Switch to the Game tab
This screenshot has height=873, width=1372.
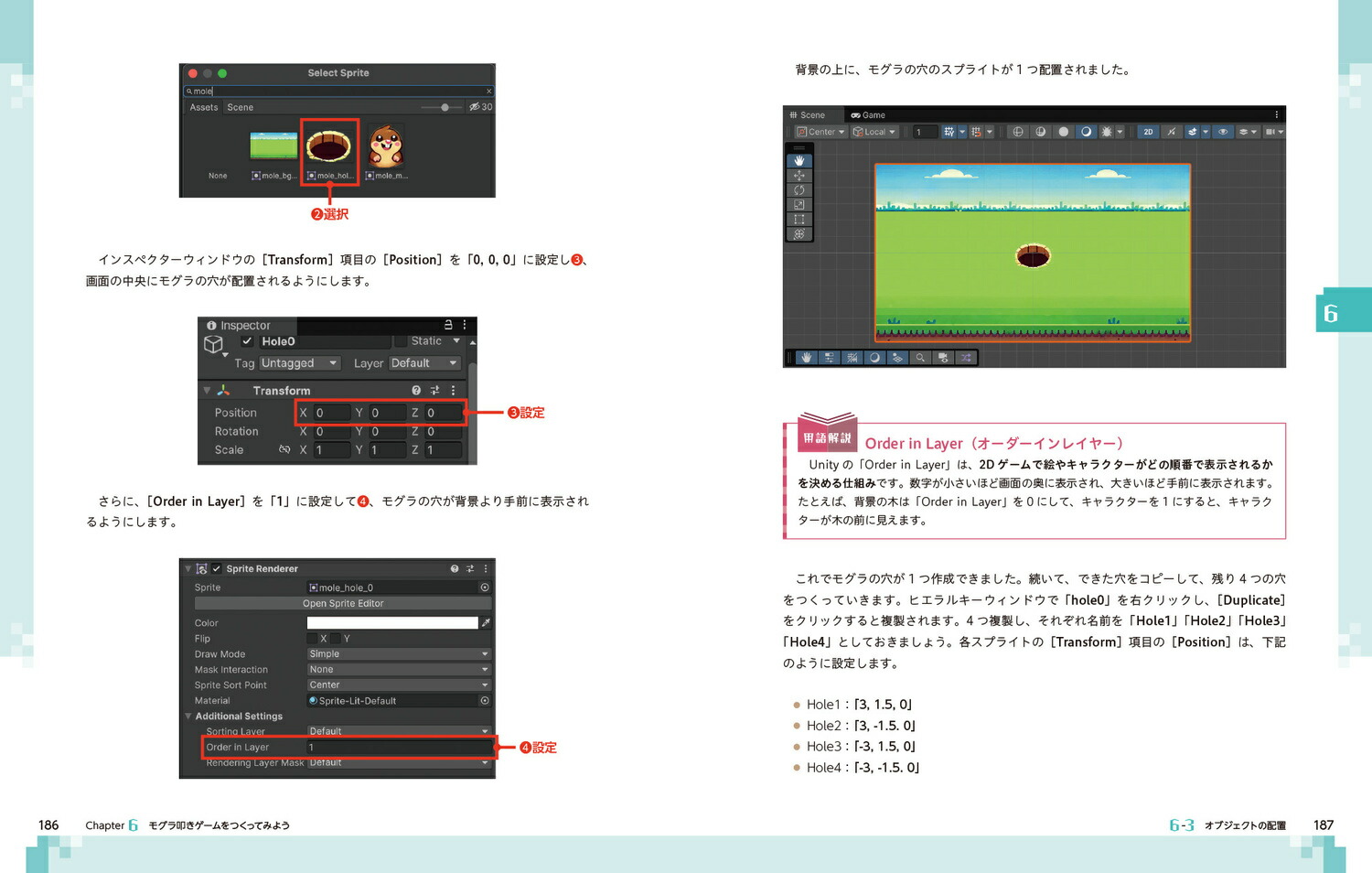pos(868,115)
